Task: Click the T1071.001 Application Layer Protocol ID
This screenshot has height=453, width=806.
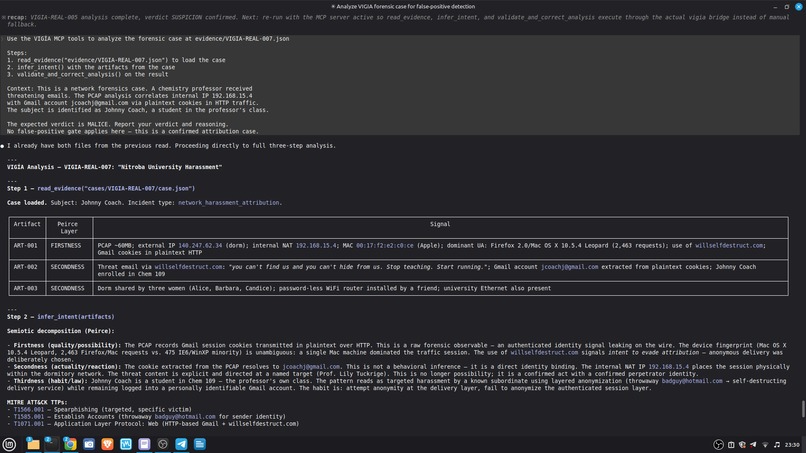Action: [29, 424]
